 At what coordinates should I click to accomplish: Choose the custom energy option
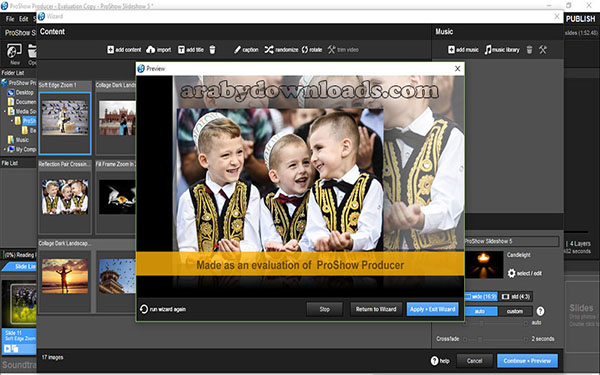pos(515,311)
